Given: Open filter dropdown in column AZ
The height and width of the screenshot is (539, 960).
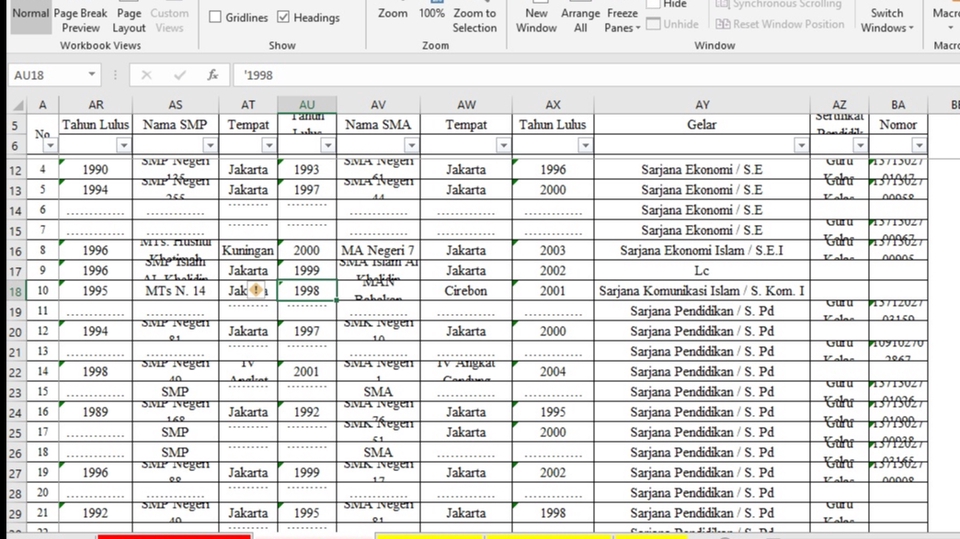Looking at the screenshot, I should coord(860,145).
